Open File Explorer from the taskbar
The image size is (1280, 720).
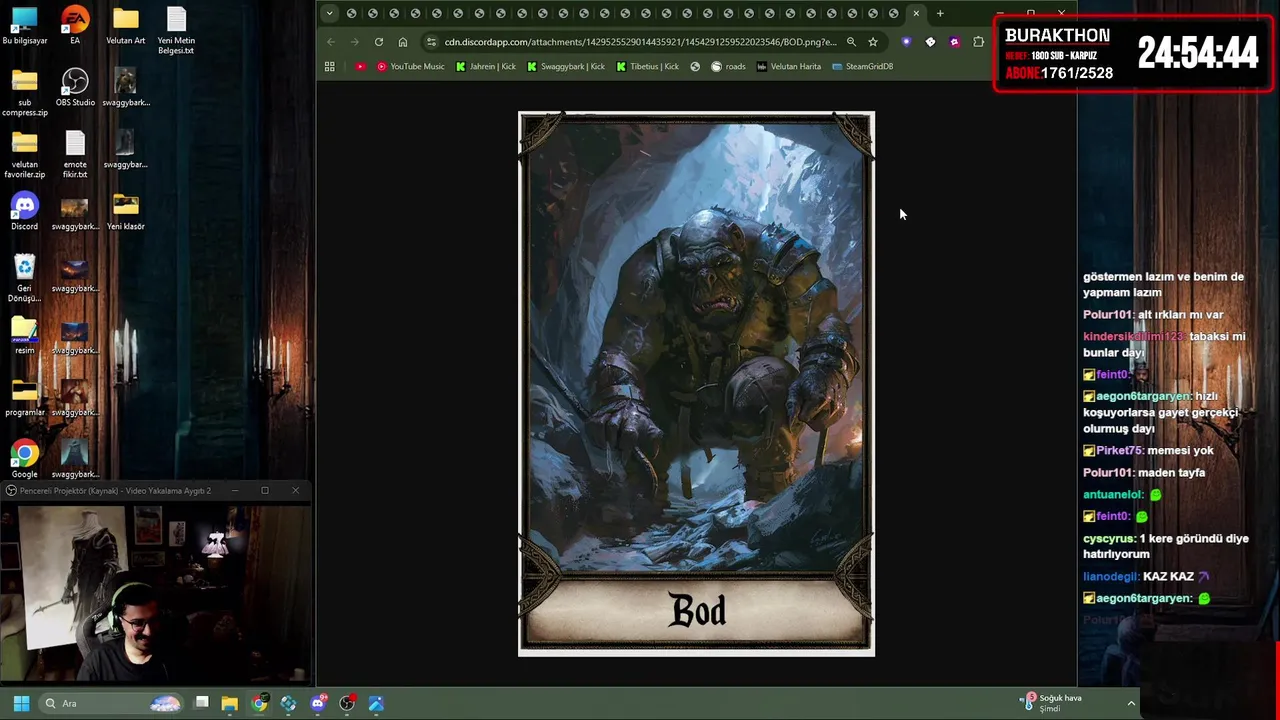(230, 703)
